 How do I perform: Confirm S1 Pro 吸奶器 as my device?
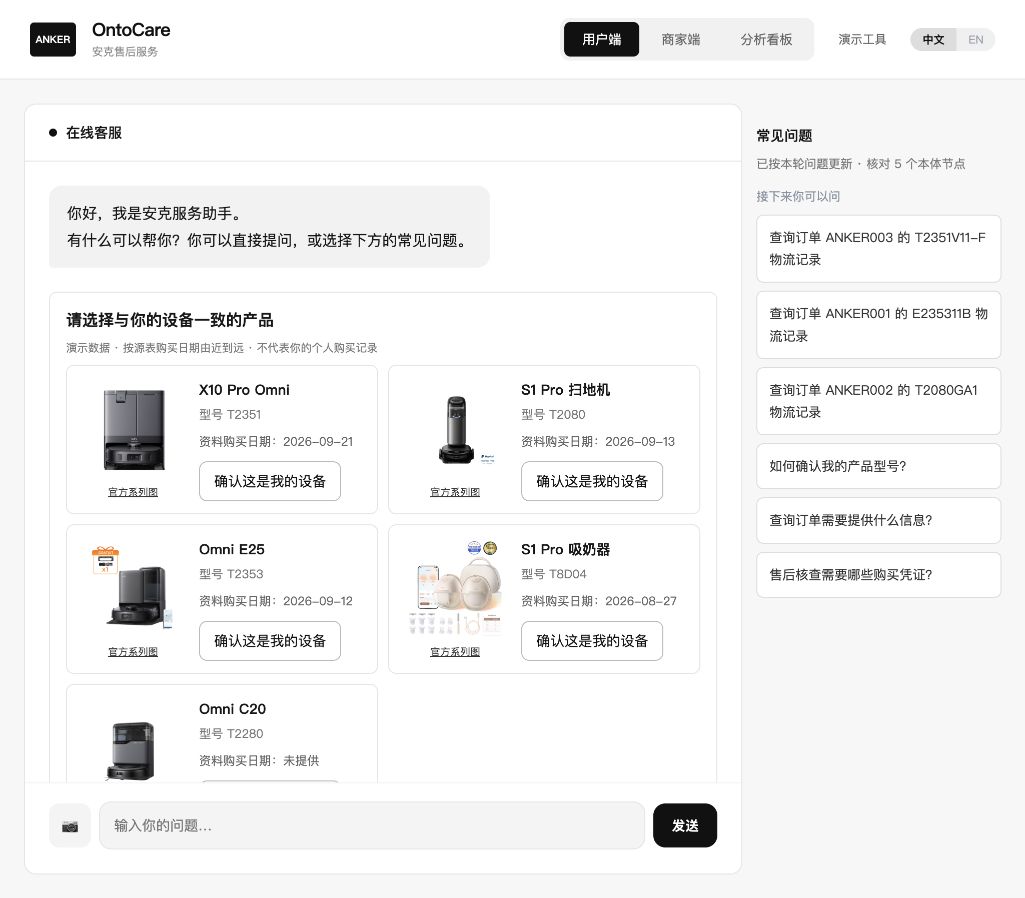(592, 640)
